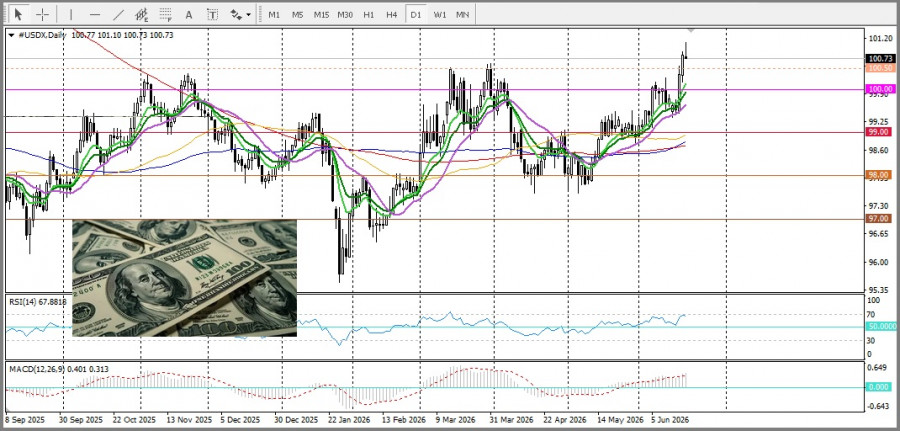Click the dollar bills image on chart
The image size is (900, 431).
click(x=184, y=278)
